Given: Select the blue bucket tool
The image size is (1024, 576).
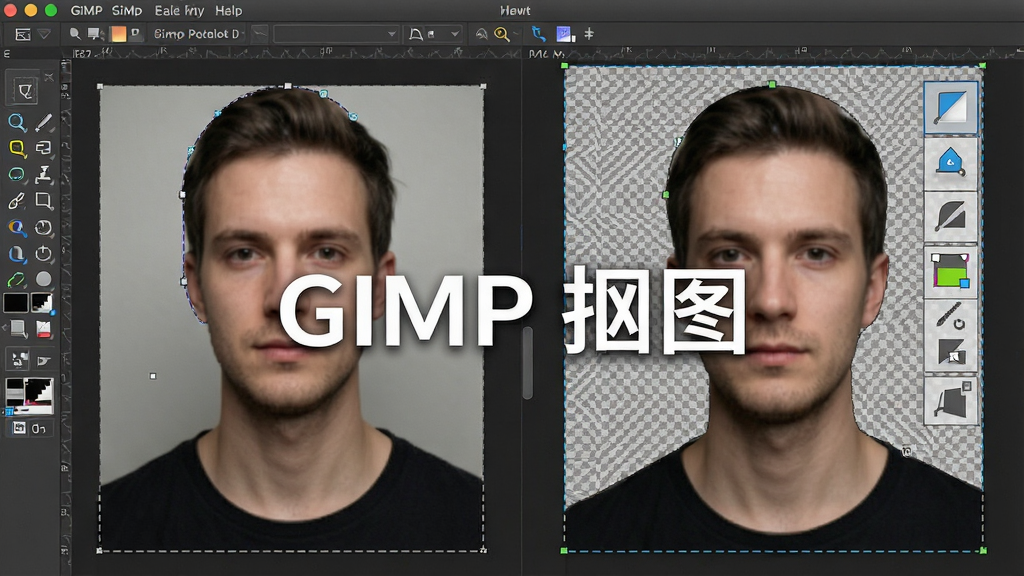Looking at the screenshot, I should (x=17, y=254).
